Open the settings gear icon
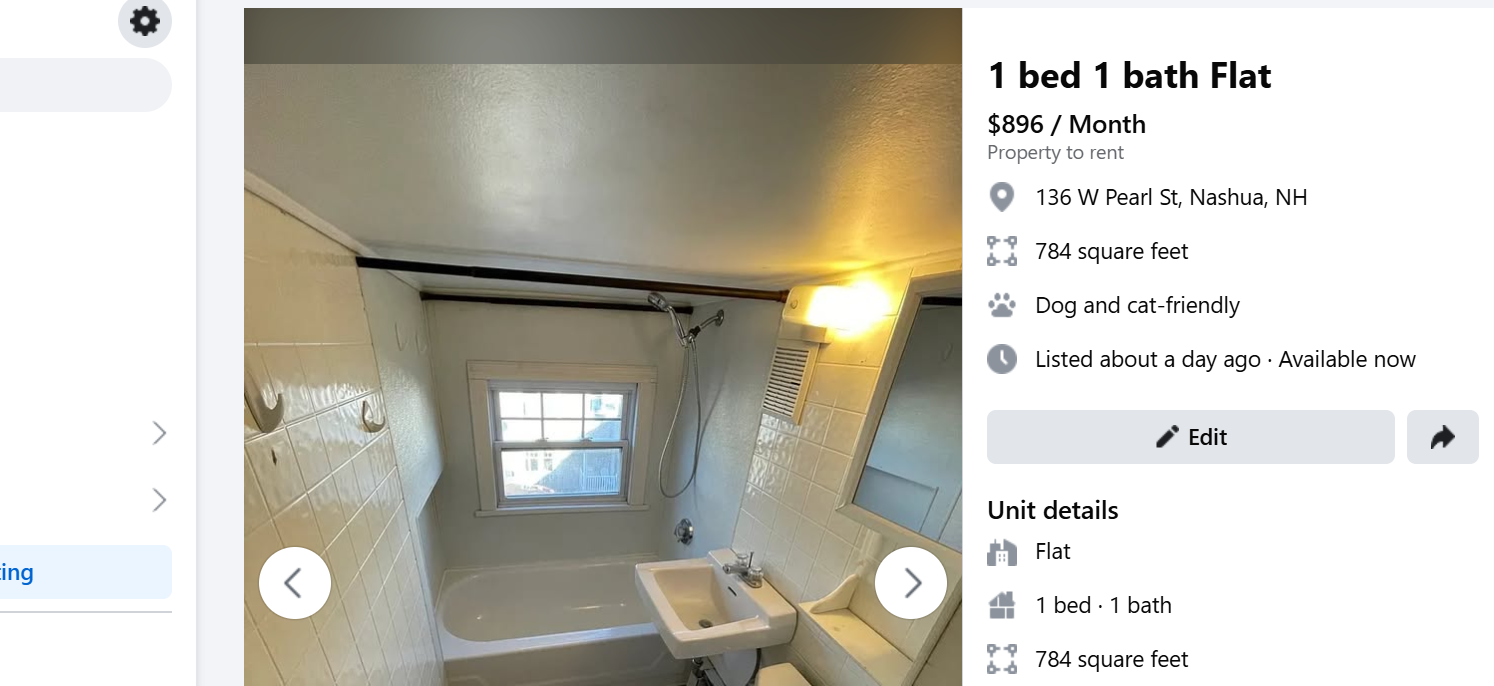1494x686 pixels. pos(145,21)
